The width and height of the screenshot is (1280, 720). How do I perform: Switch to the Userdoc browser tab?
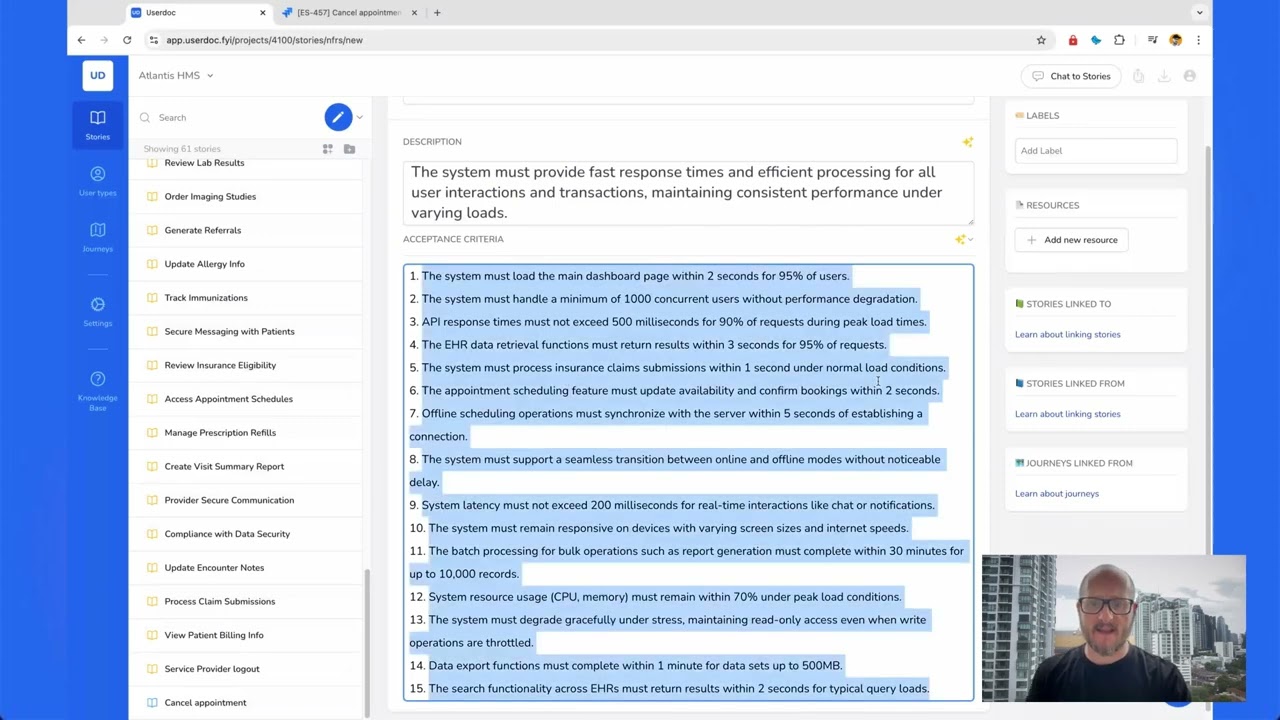pyautogui.click(x=198, y=13)
